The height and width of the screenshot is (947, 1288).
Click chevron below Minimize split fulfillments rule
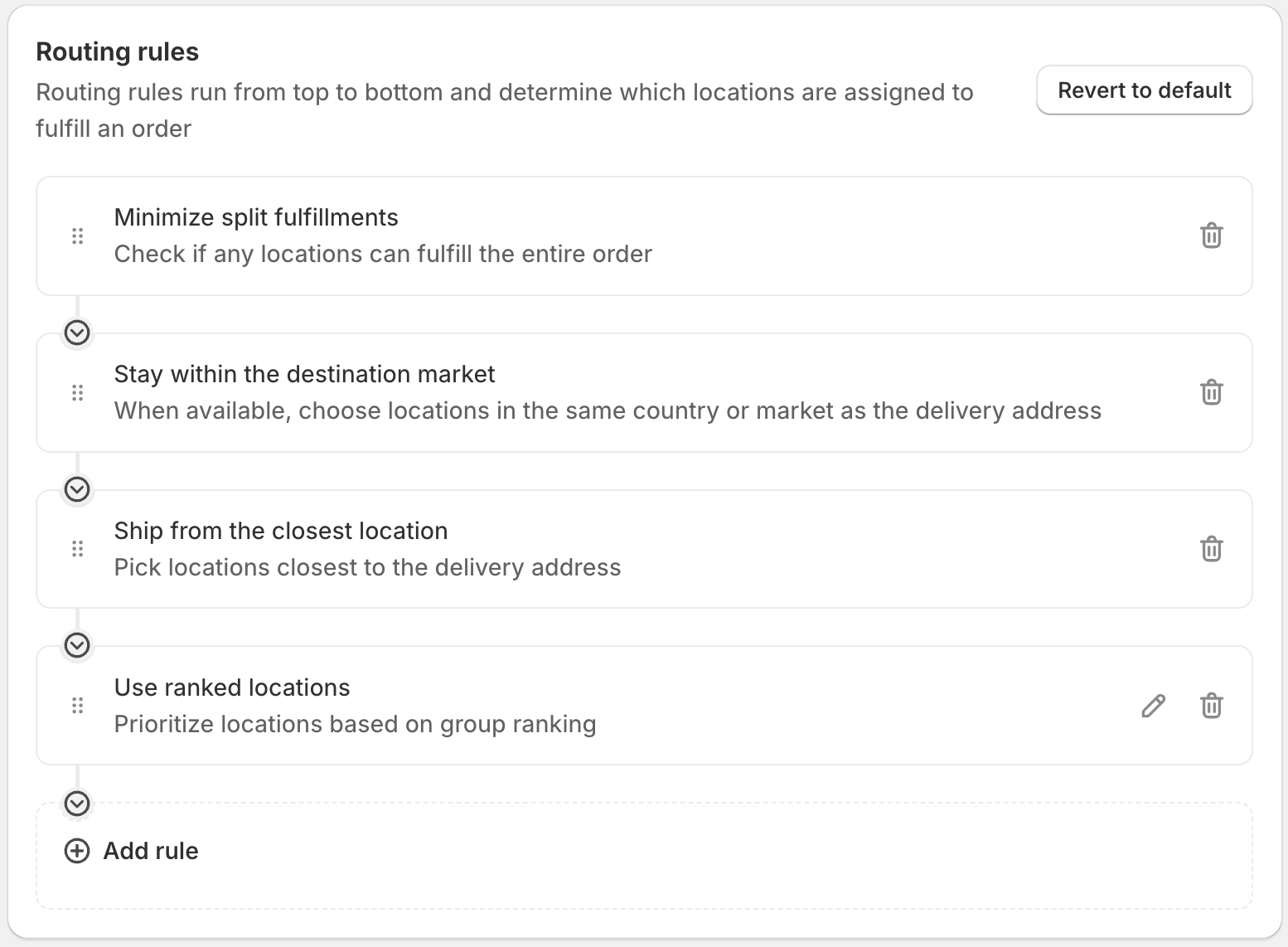pos(77,333)
